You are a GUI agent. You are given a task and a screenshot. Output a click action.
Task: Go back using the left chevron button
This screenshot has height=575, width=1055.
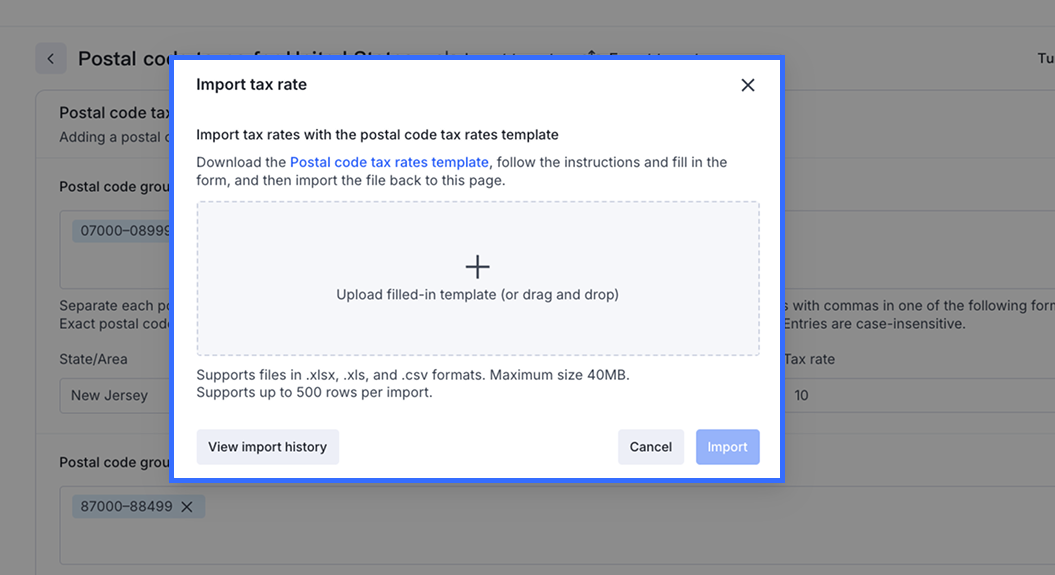click(x=51, y=58)
